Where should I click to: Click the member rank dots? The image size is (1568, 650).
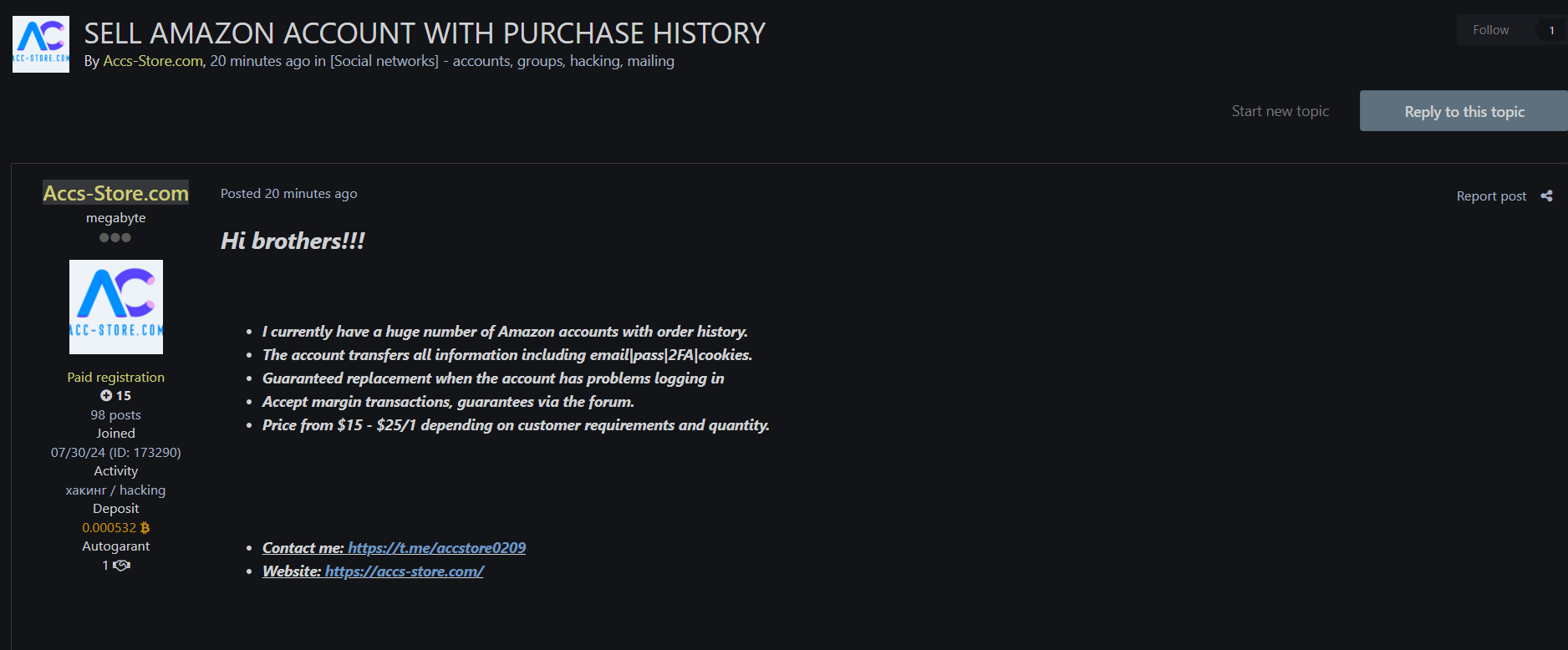coord(115,237)
